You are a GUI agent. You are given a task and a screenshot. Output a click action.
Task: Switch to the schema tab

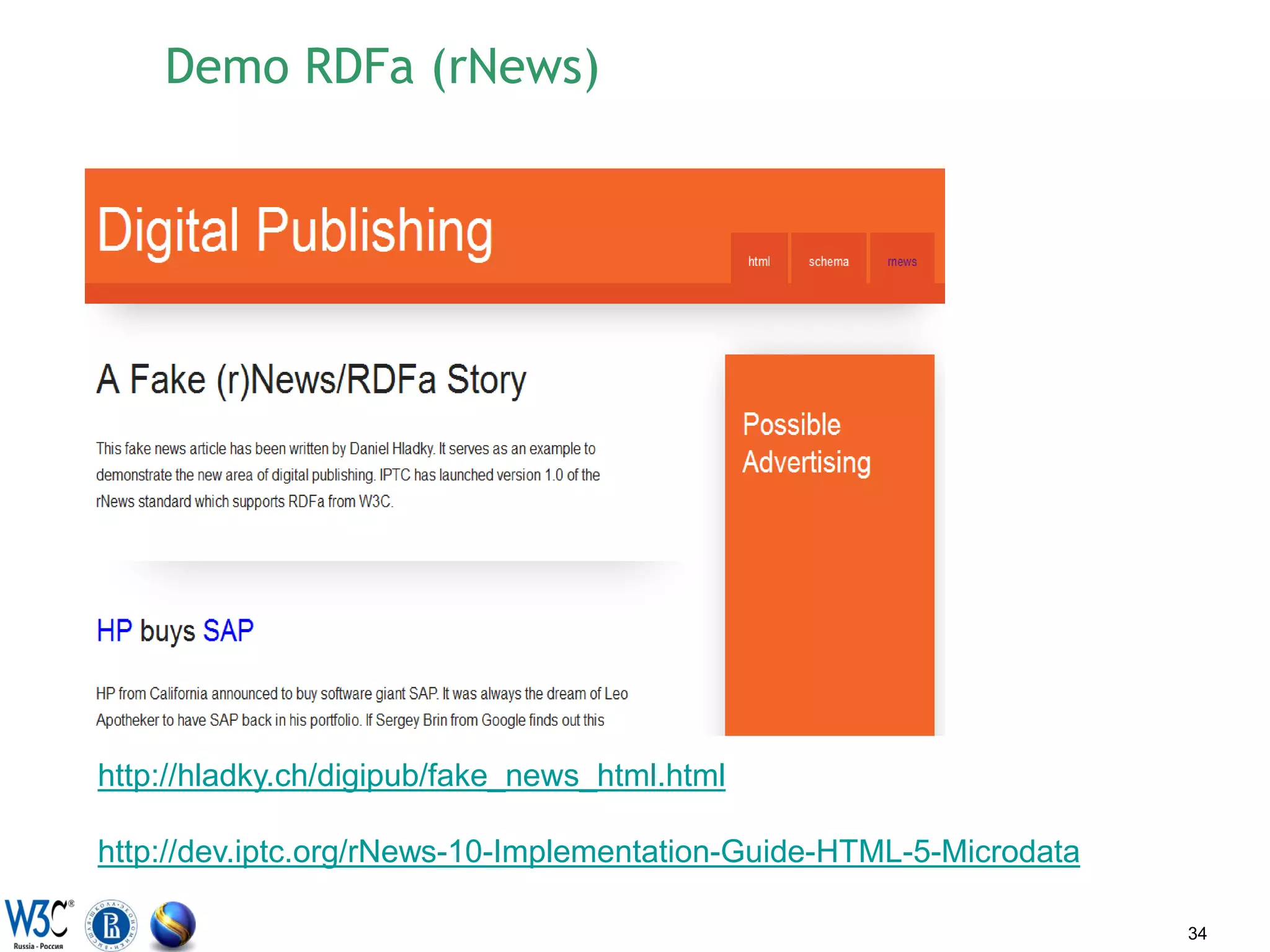tap(828, 261)
